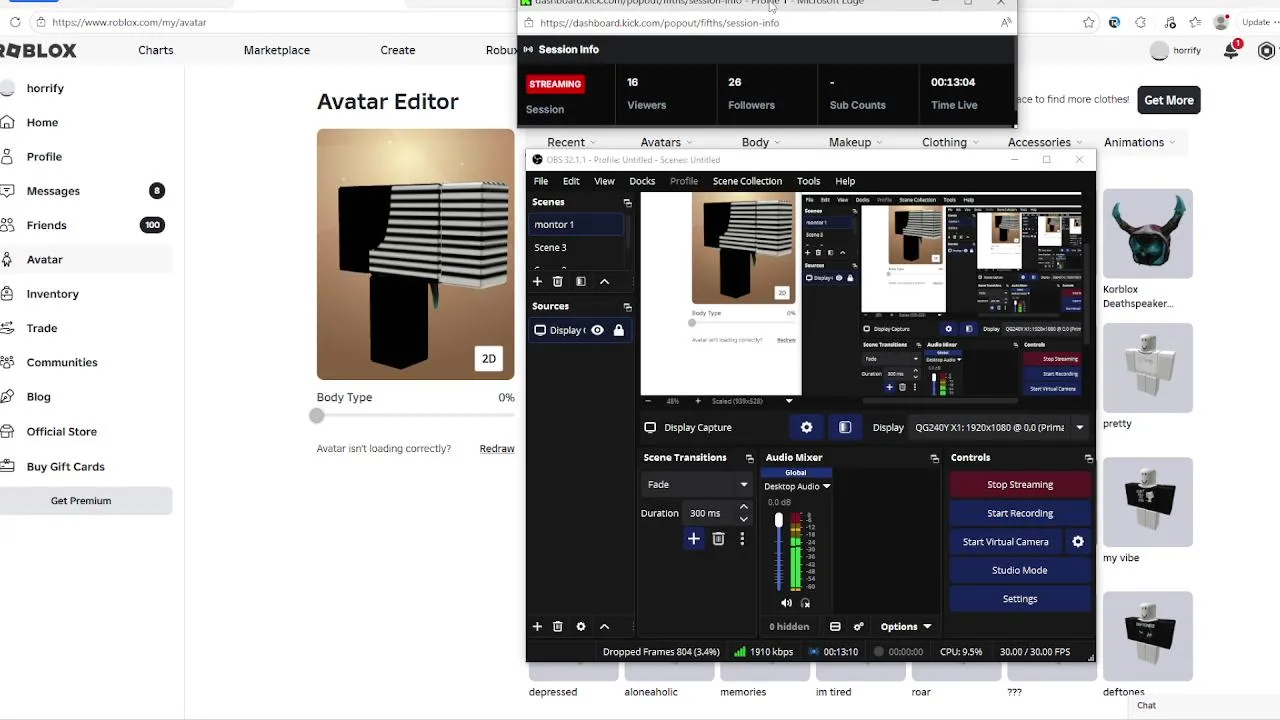Expand the Recent category dropdown

coord(572,143)
